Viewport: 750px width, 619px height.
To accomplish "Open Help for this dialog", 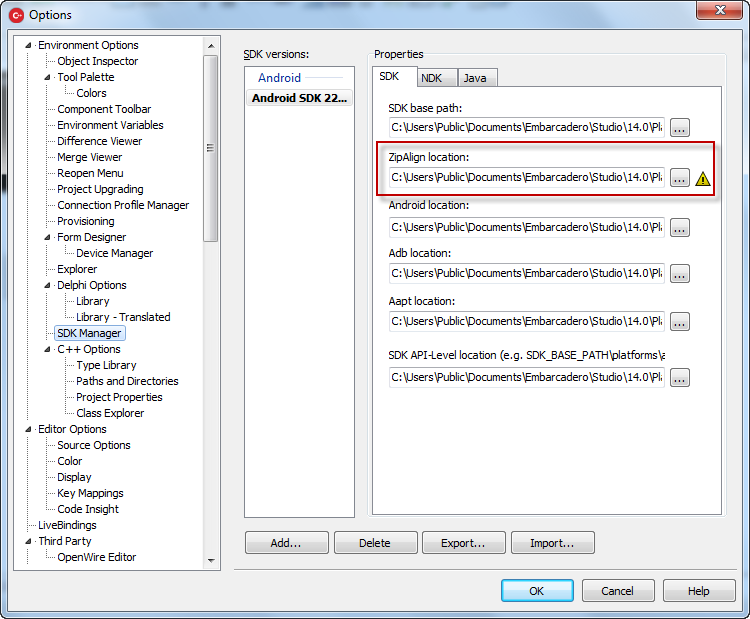I will click(699, 591).
